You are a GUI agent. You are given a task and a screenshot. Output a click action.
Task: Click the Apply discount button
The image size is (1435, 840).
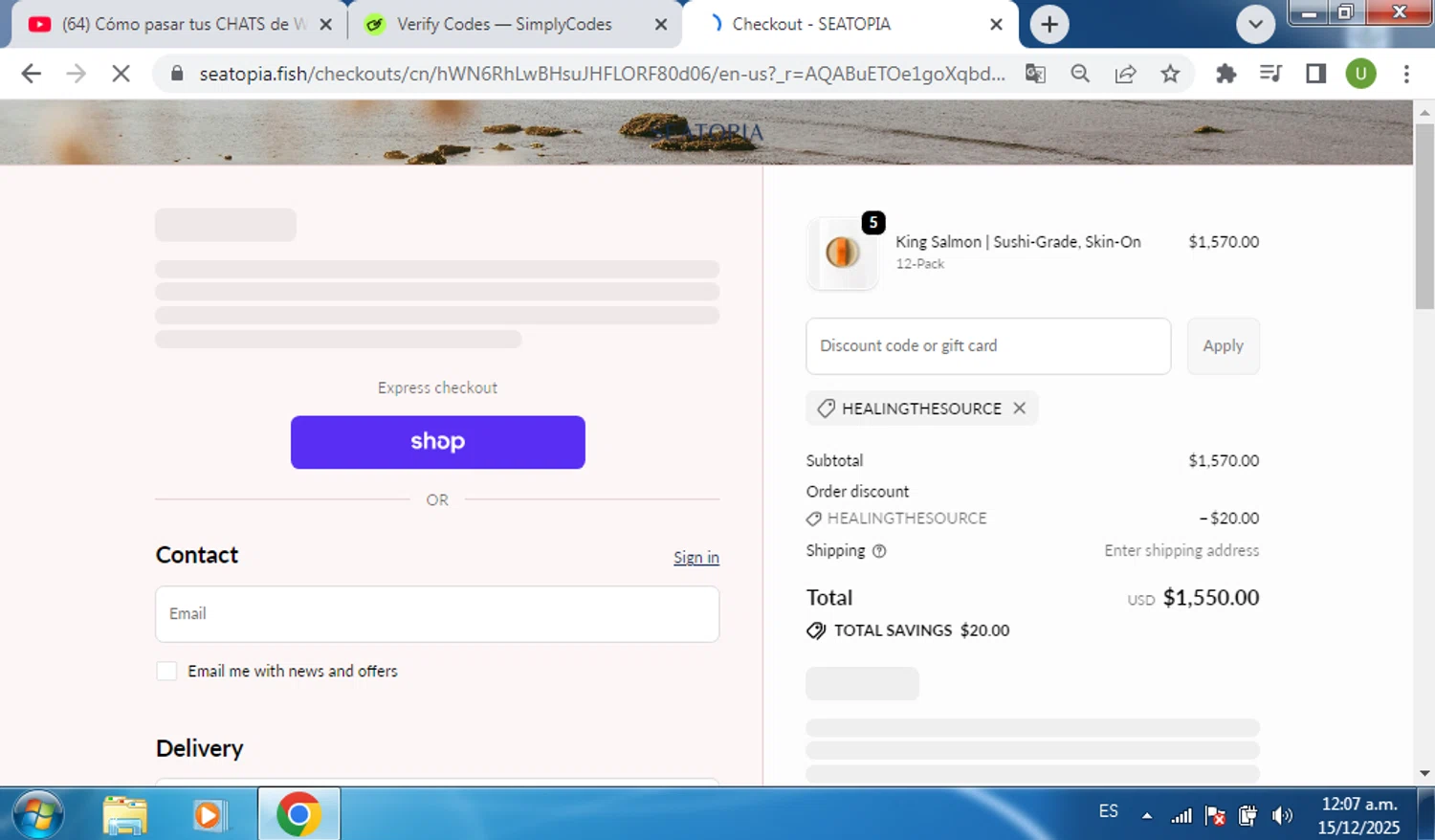(x=1223, y=346)
